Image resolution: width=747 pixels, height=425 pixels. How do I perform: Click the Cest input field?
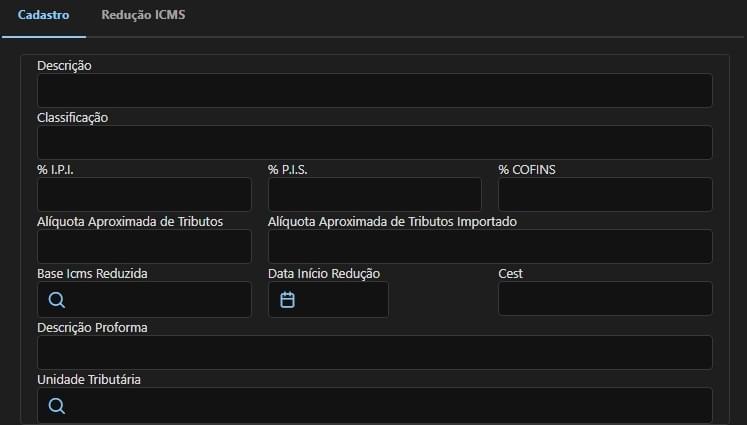pos(606,298)
